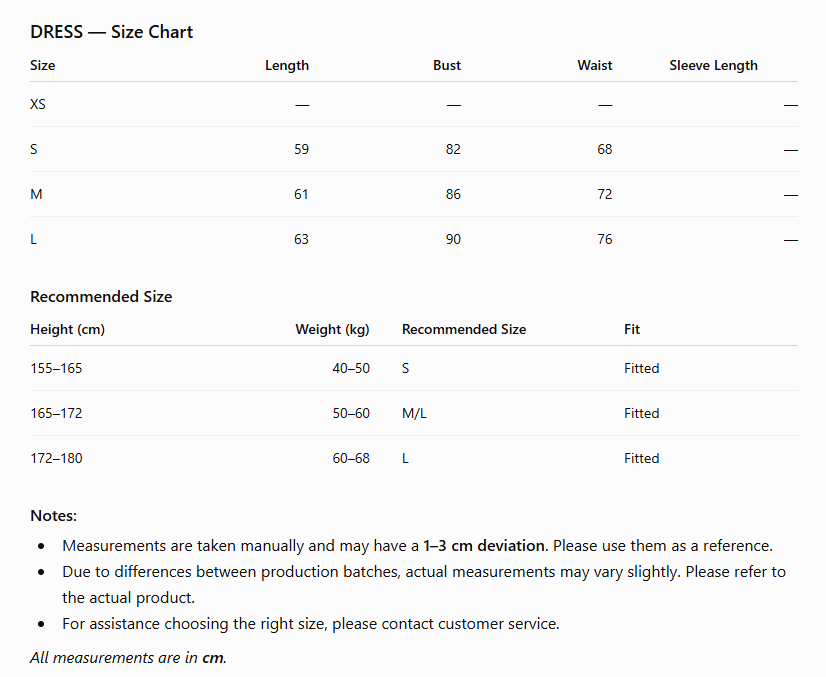Screen dimensions: 826x677
Task: Click the S size length value 59
Action: tap(301, 150)
